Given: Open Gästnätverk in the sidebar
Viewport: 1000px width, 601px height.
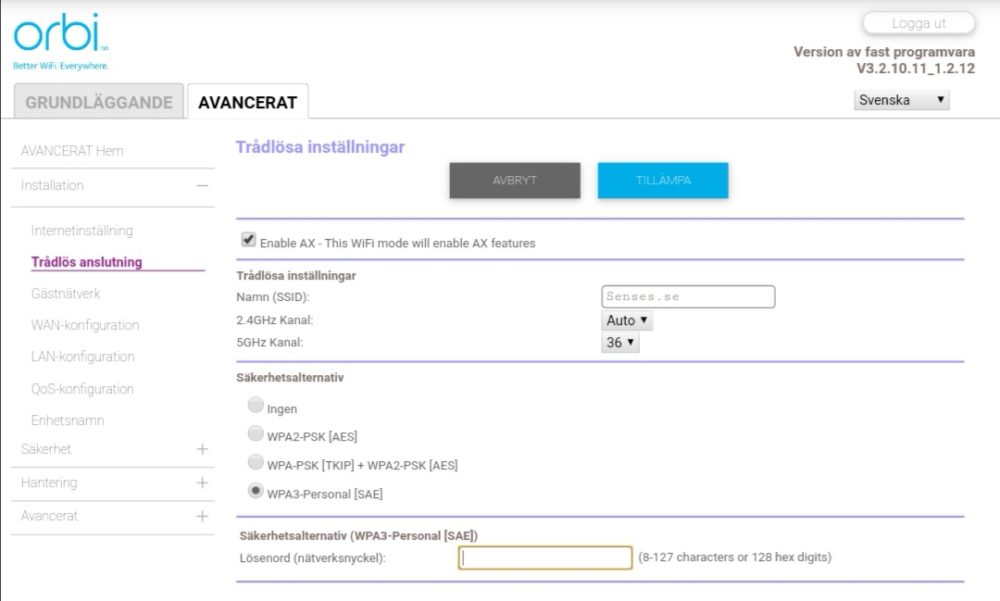Looking at the screenshot, I should (x=66, y=294).
